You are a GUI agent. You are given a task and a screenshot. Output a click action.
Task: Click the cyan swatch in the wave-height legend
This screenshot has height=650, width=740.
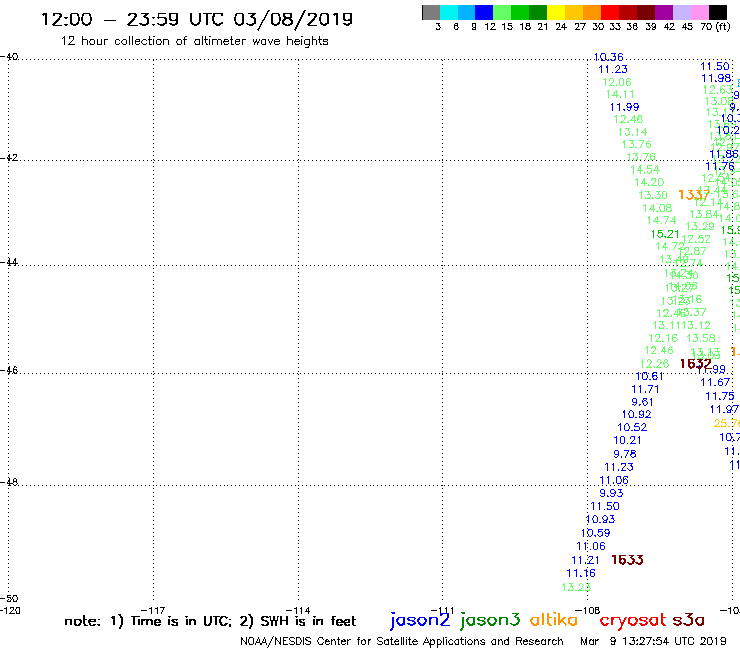[x=449, y=12]
